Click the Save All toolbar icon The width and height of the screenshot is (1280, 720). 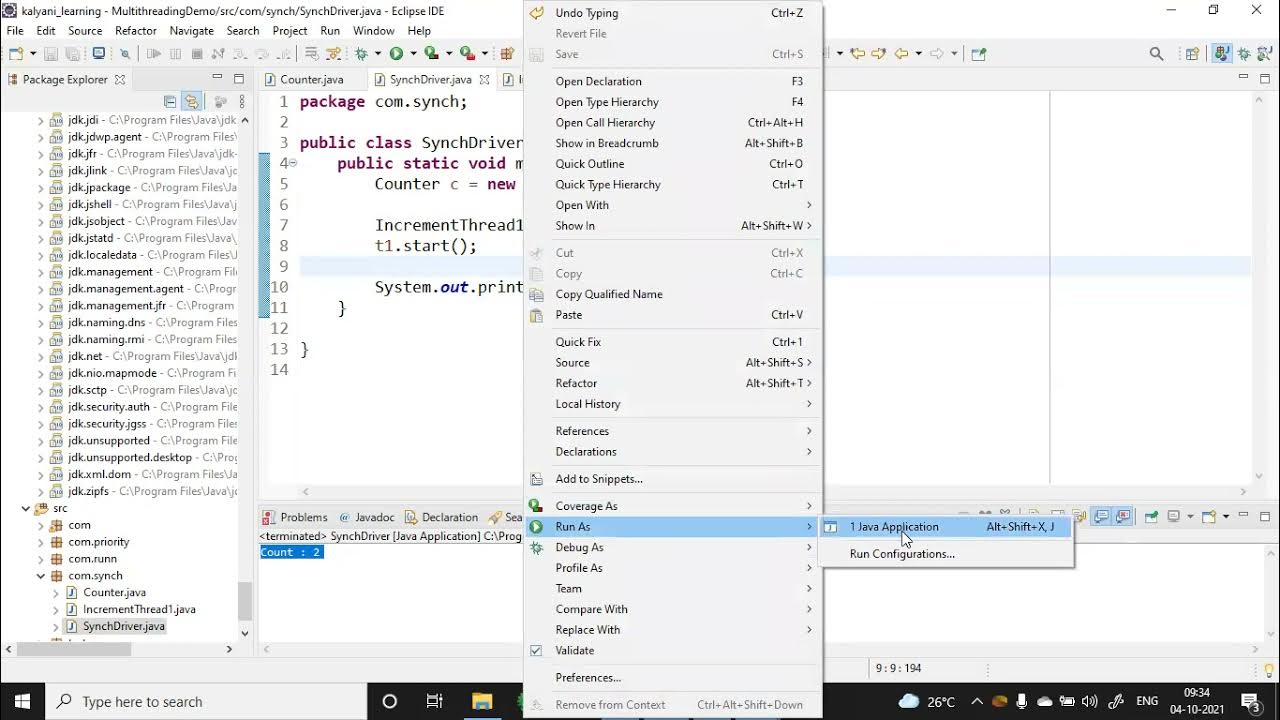point(73,54)
